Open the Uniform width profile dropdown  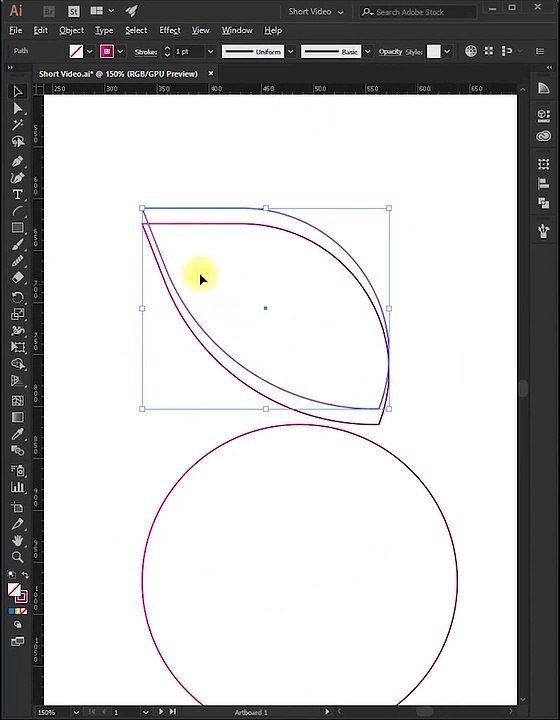click(x=291, y=51)
